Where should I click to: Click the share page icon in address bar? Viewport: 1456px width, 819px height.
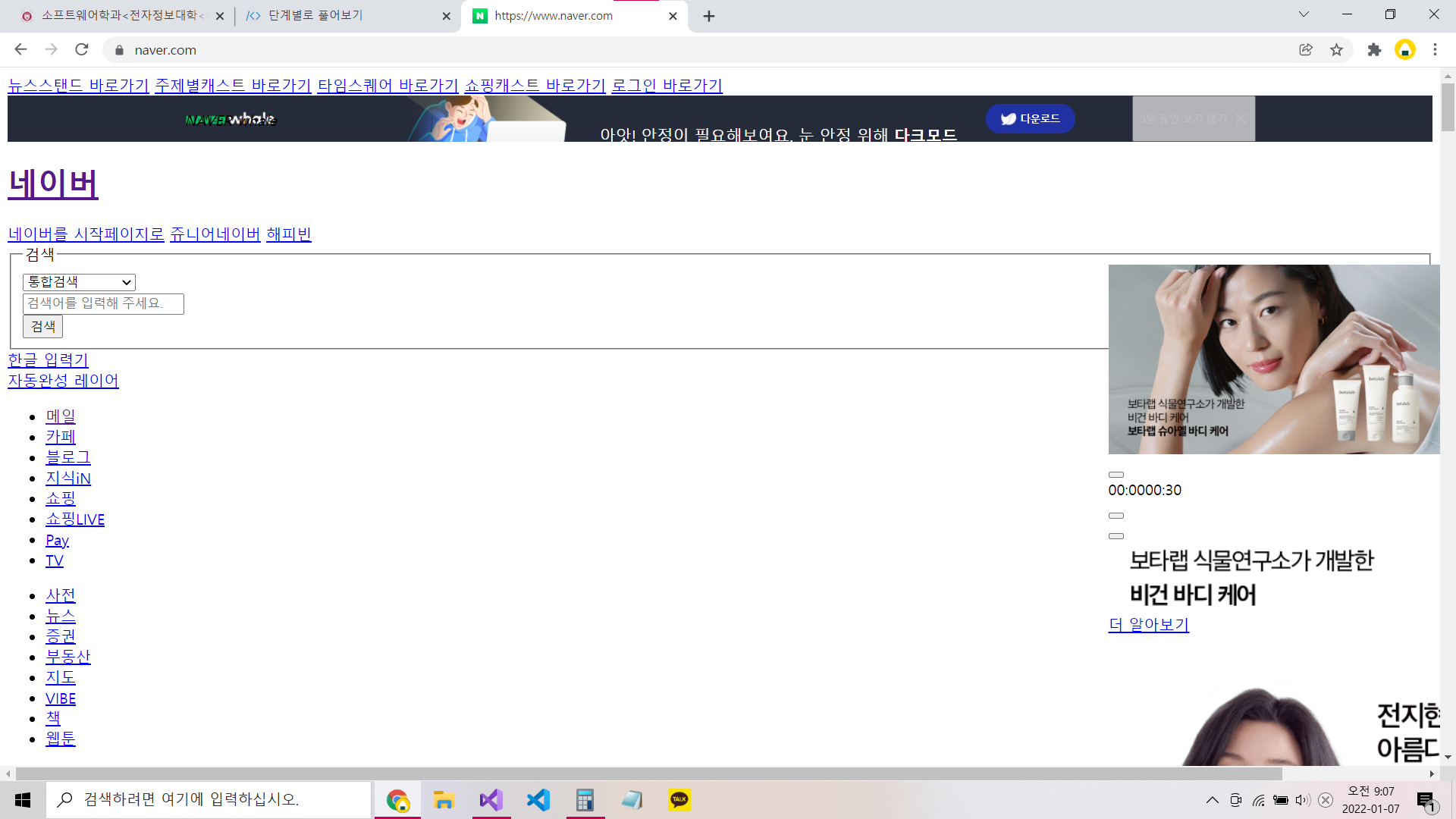point(1306,50)
